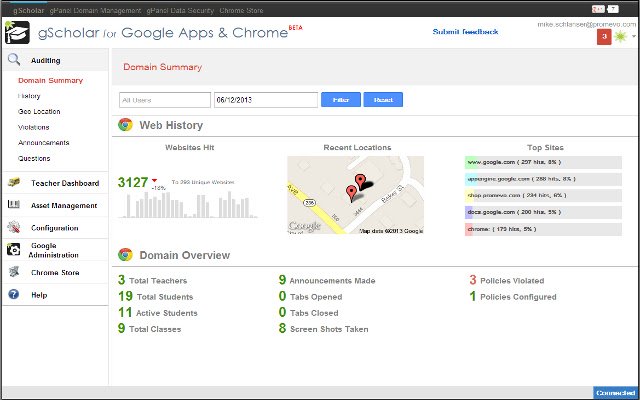Screen dimensions: 640x400
Task: Click the gScholar graduation cap logo
Action: [x=17, y=33]
